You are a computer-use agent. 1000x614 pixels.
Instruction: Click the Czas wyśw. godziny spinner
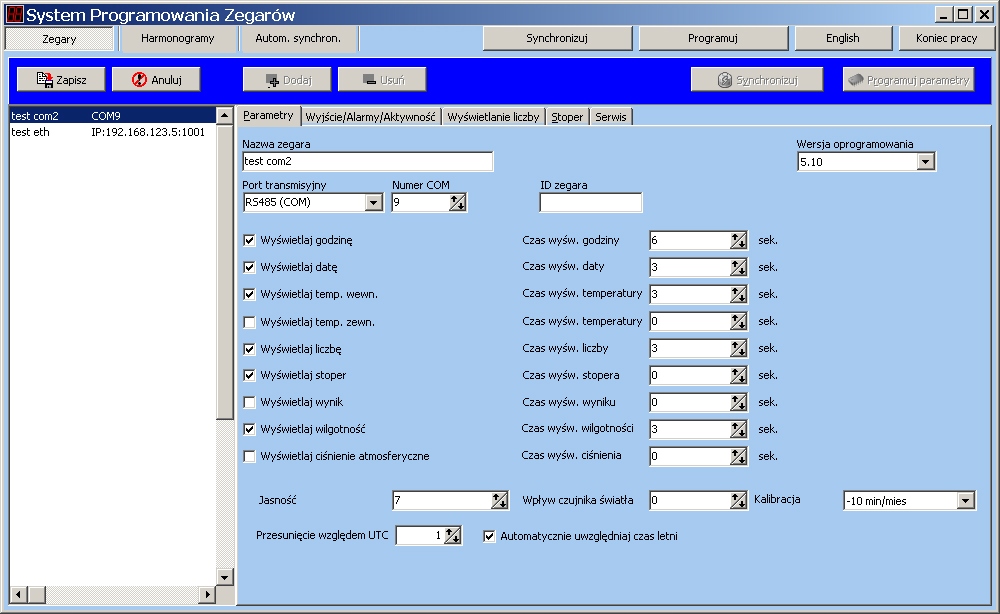pyautogui.click(x=739, y=240)
